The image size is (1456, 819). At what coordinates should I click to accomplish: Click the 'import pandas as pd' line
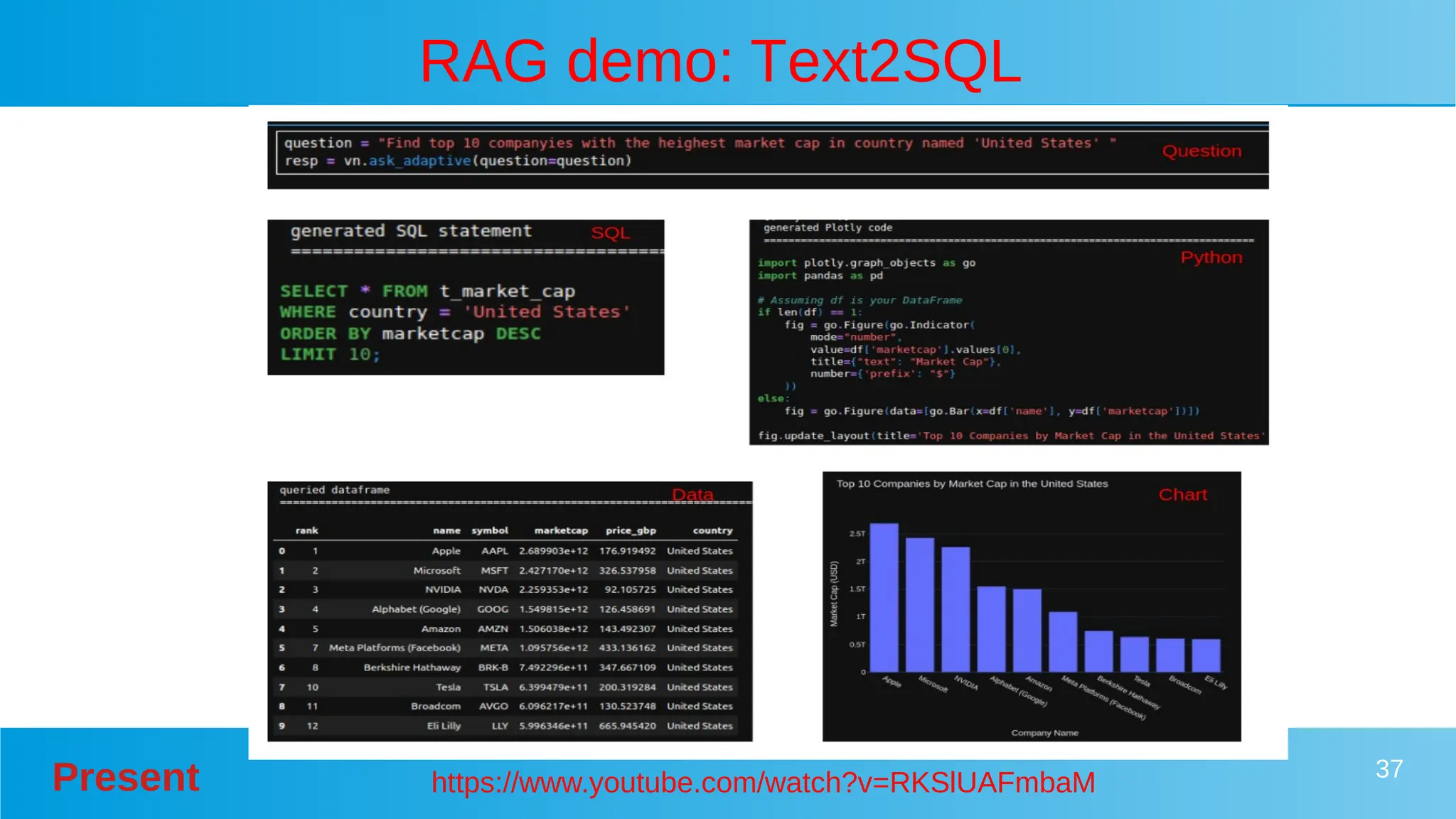pos(820,276)
